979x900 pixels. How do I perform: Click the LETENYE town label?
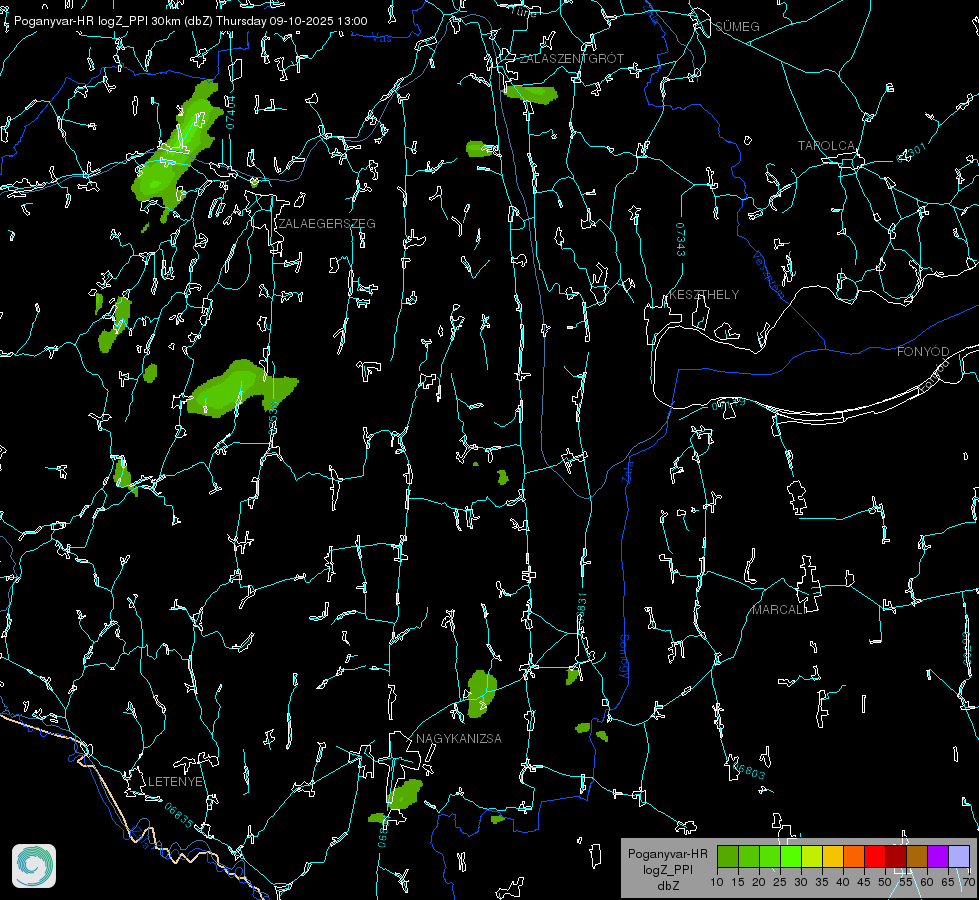(x=175, y=781)
